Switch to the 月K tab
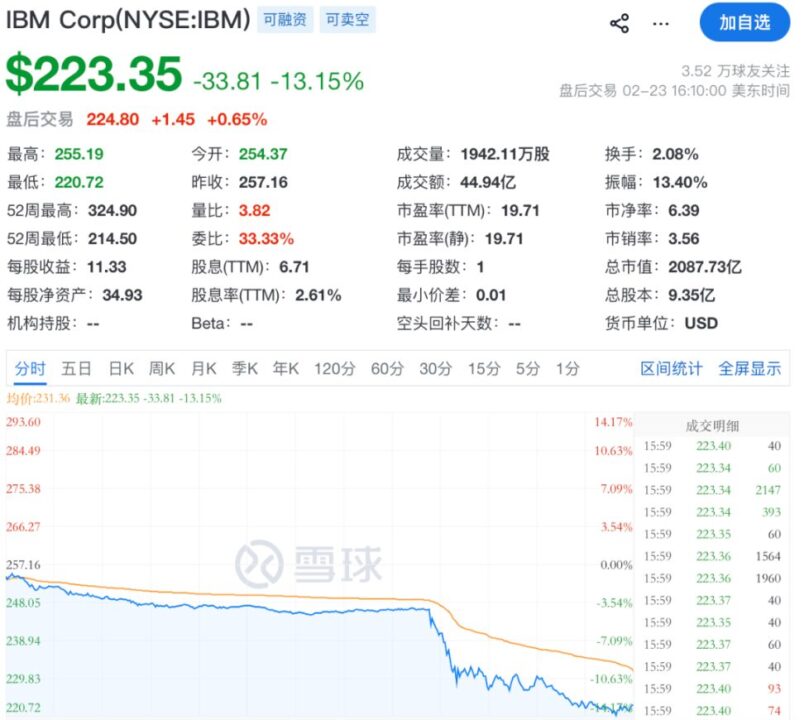This screenshot has height=720, width=809. click(x=204, y=368)
